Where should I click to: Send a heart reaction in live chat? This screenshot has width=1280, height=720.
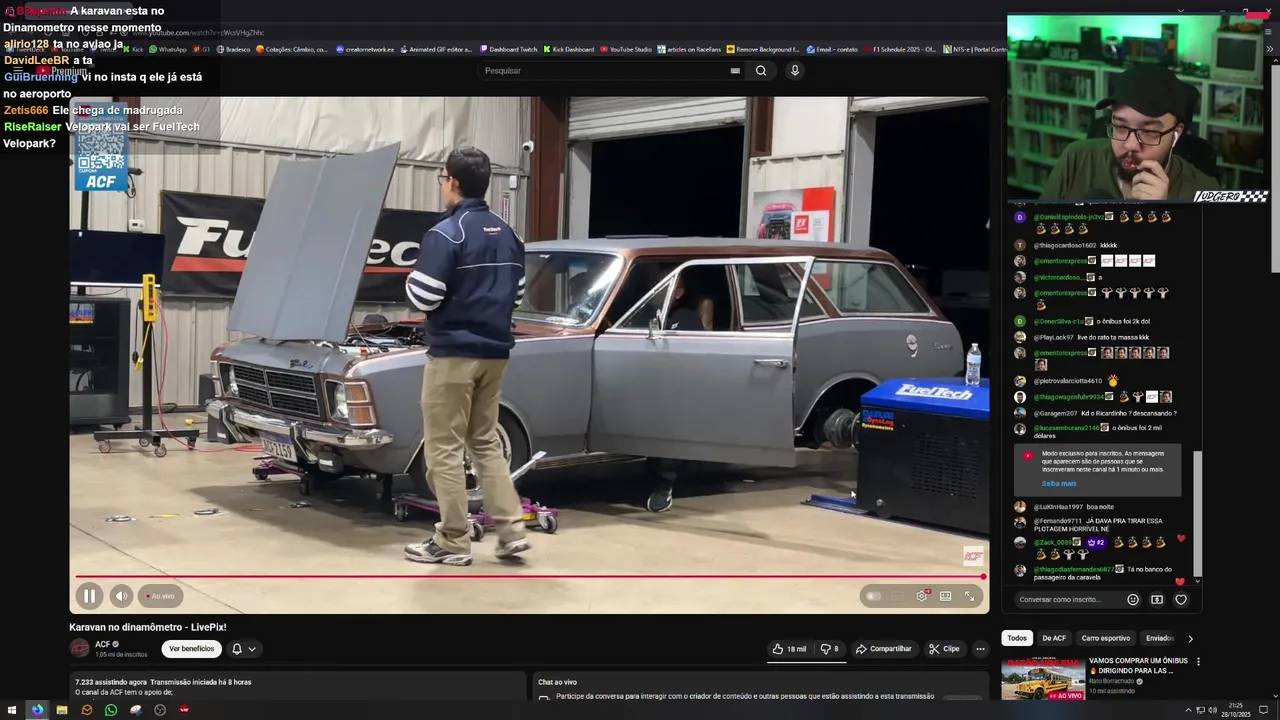pos(1181,600)
